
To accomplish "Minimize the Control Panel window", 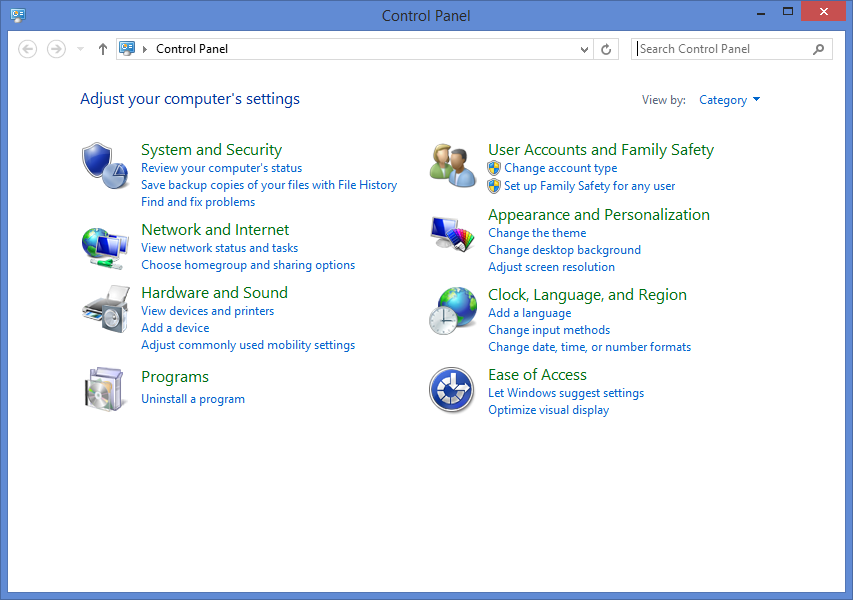I will click(x=761, y=13).
